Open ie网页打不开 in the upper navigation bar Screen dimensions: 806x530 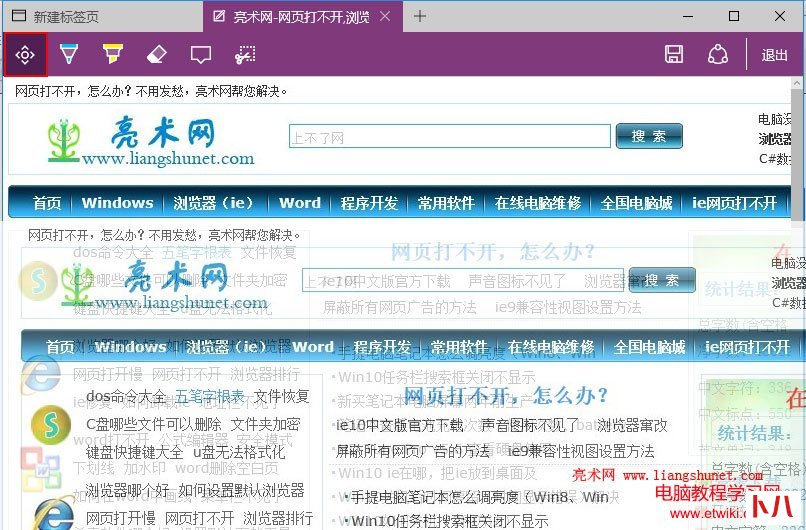click(734, 203)
